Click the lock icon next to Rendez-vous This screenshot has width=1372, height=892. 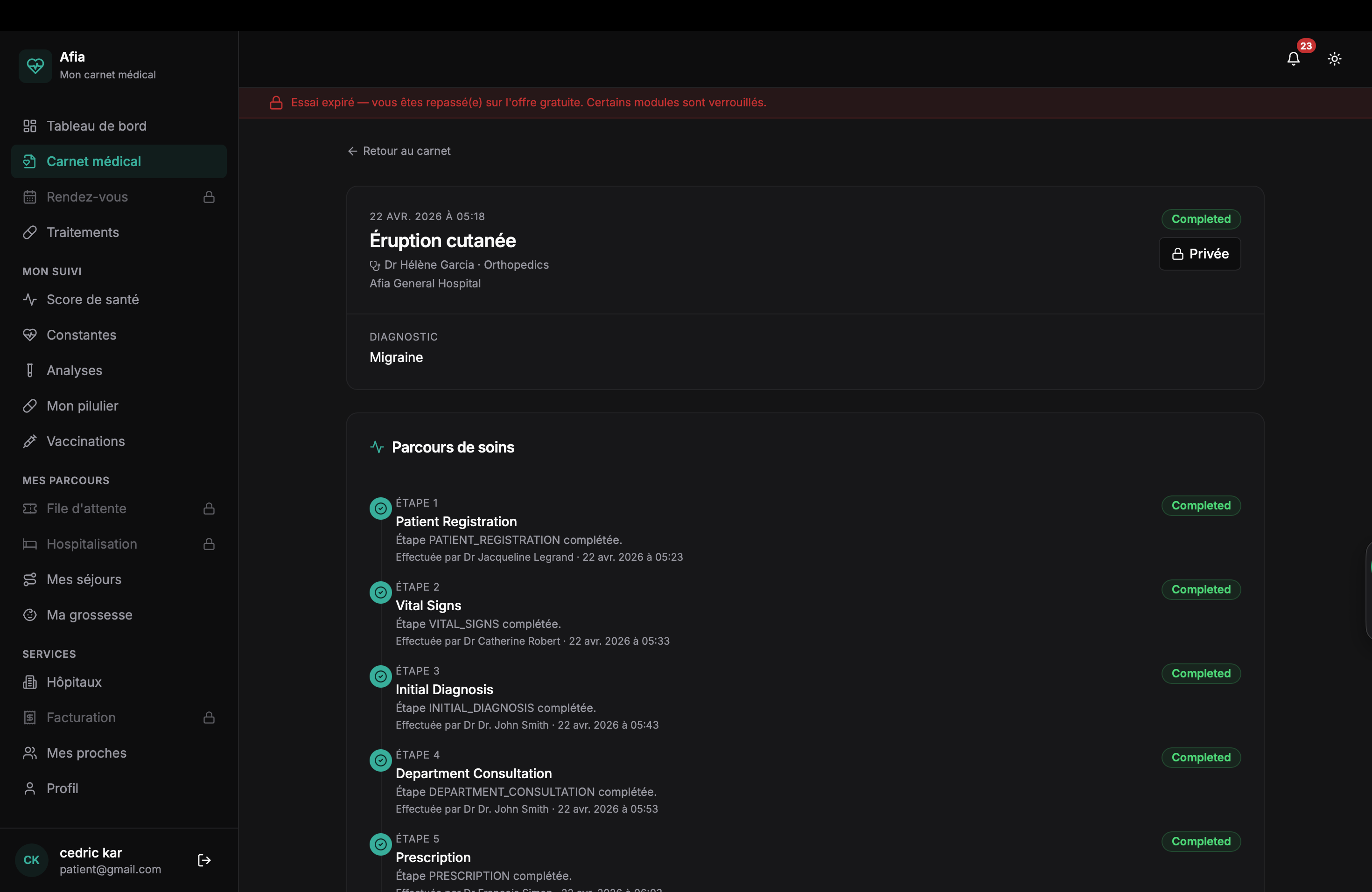coord(209,197)
